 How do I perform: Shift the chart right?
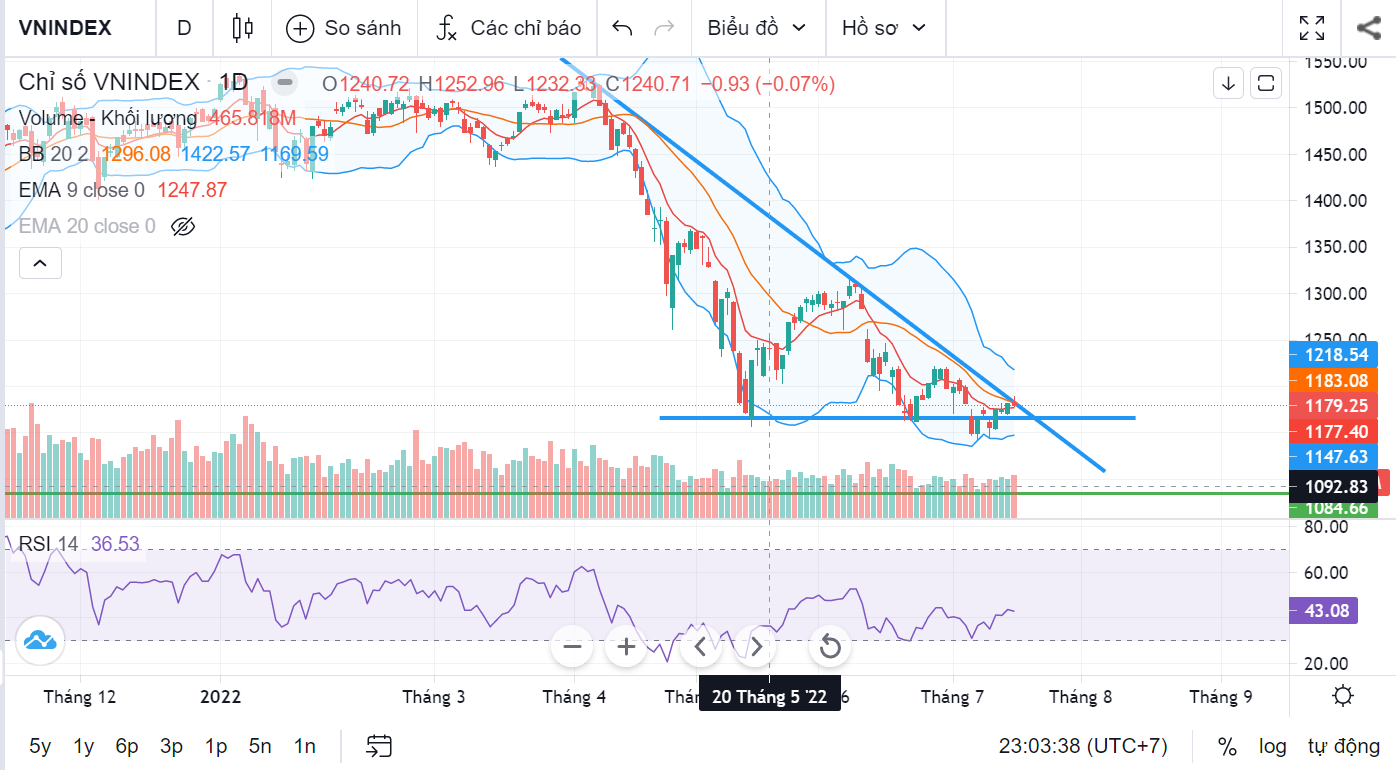756,647
